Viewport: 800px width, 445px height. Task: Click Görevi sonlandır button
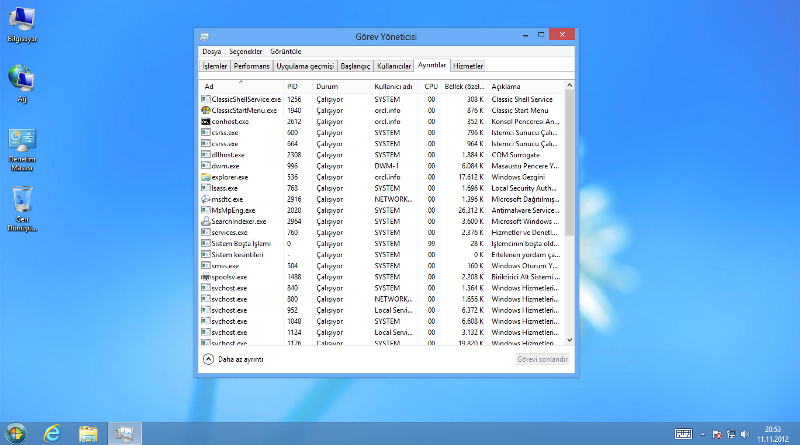tap(542, 359)
